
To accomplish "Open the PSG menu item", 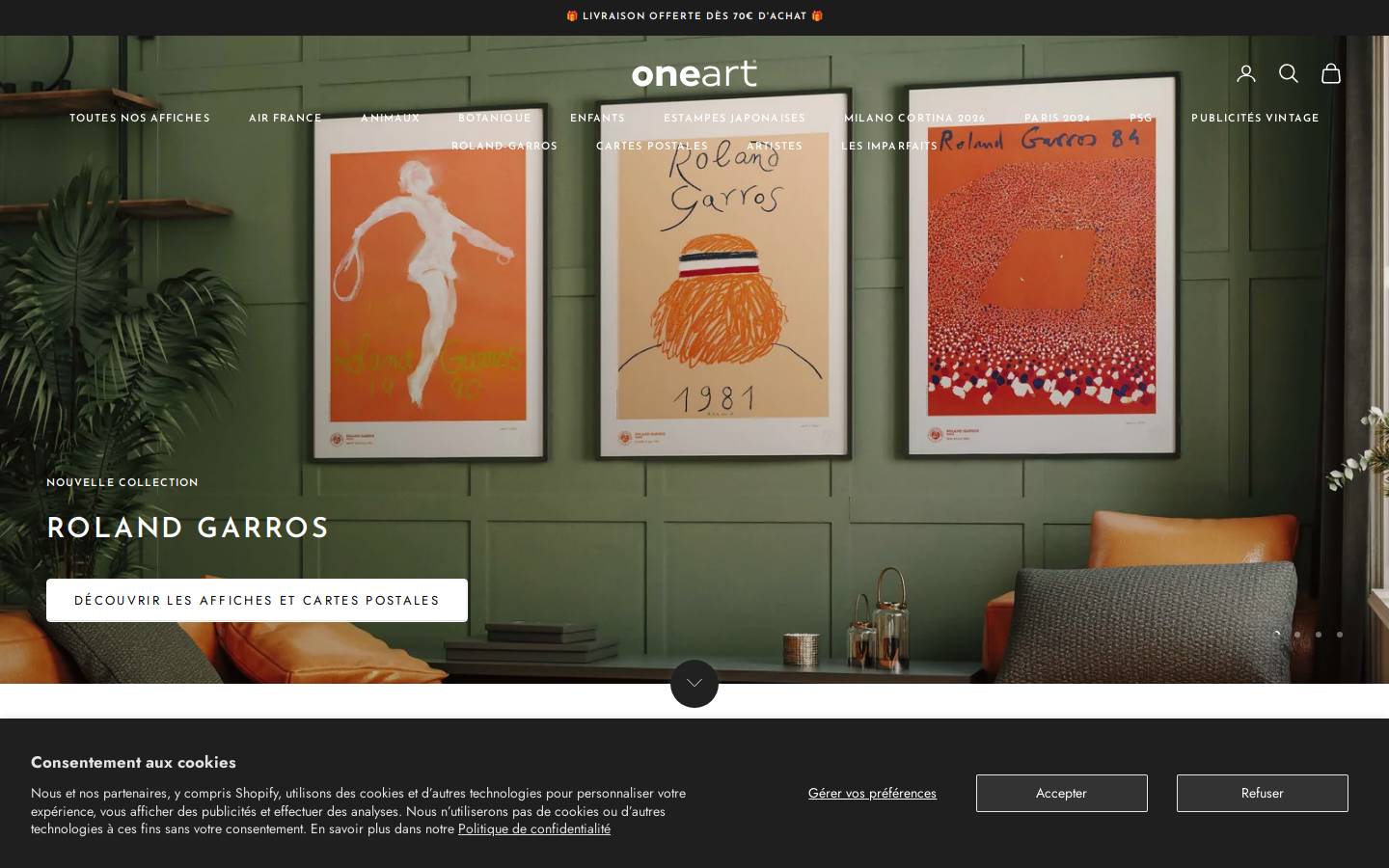I will click(x=1141, y=119).
